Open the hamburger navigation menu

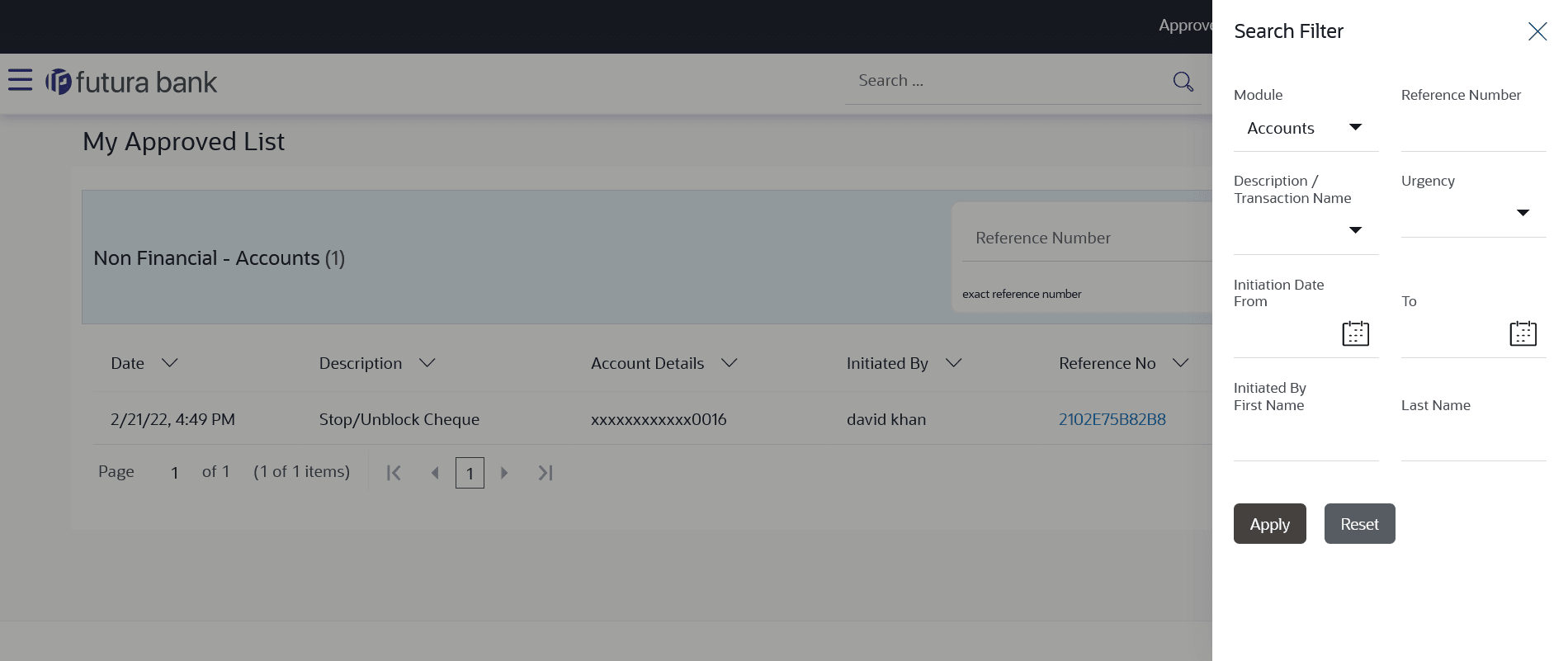pyautogui.click(x=20, y=80)
